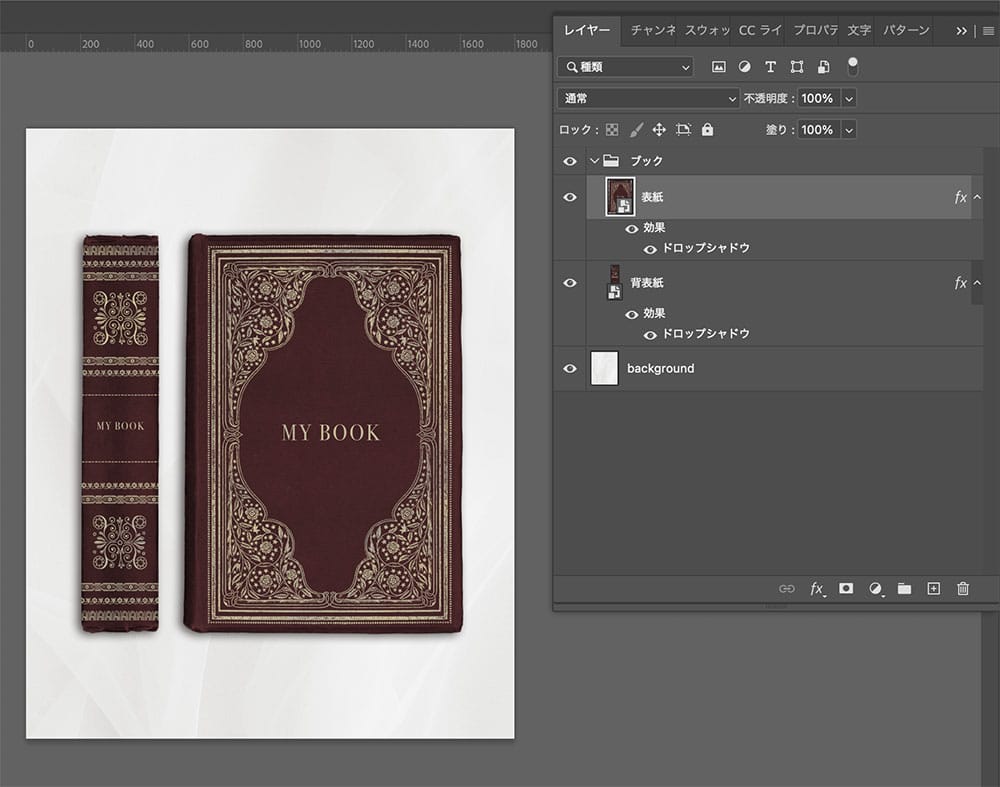Image resolution: width=1000 pixels, height=787 pixels.
Task: Hide the 表紙 layer
Action: [x=570, y=197]
